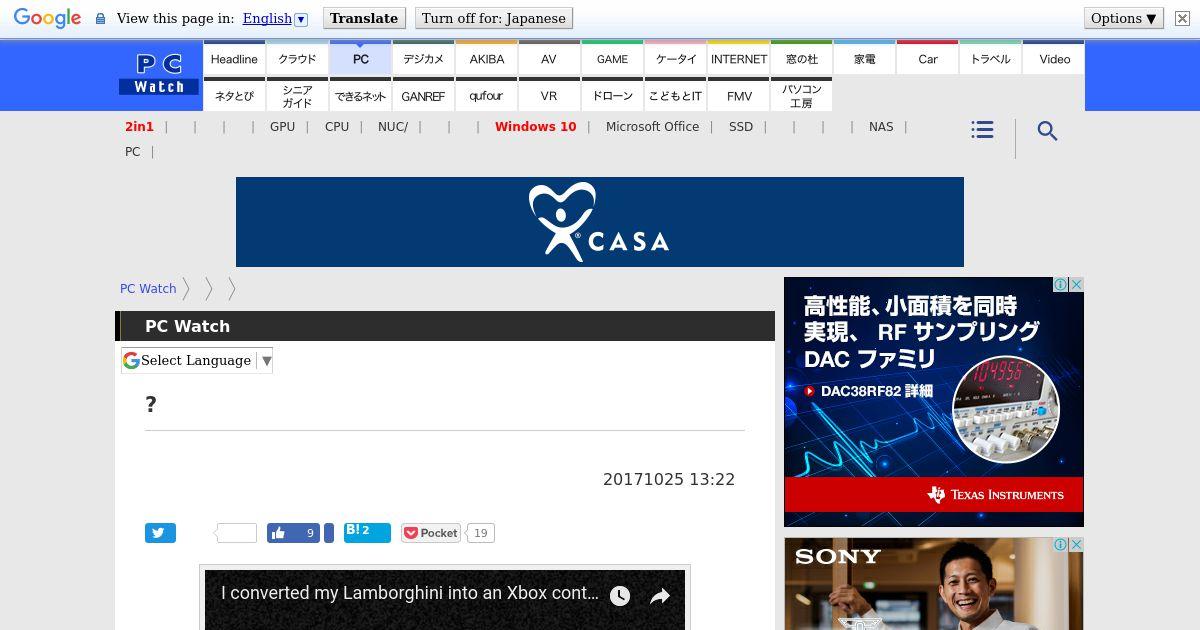Open the できるネット tab

pos(360,96)
